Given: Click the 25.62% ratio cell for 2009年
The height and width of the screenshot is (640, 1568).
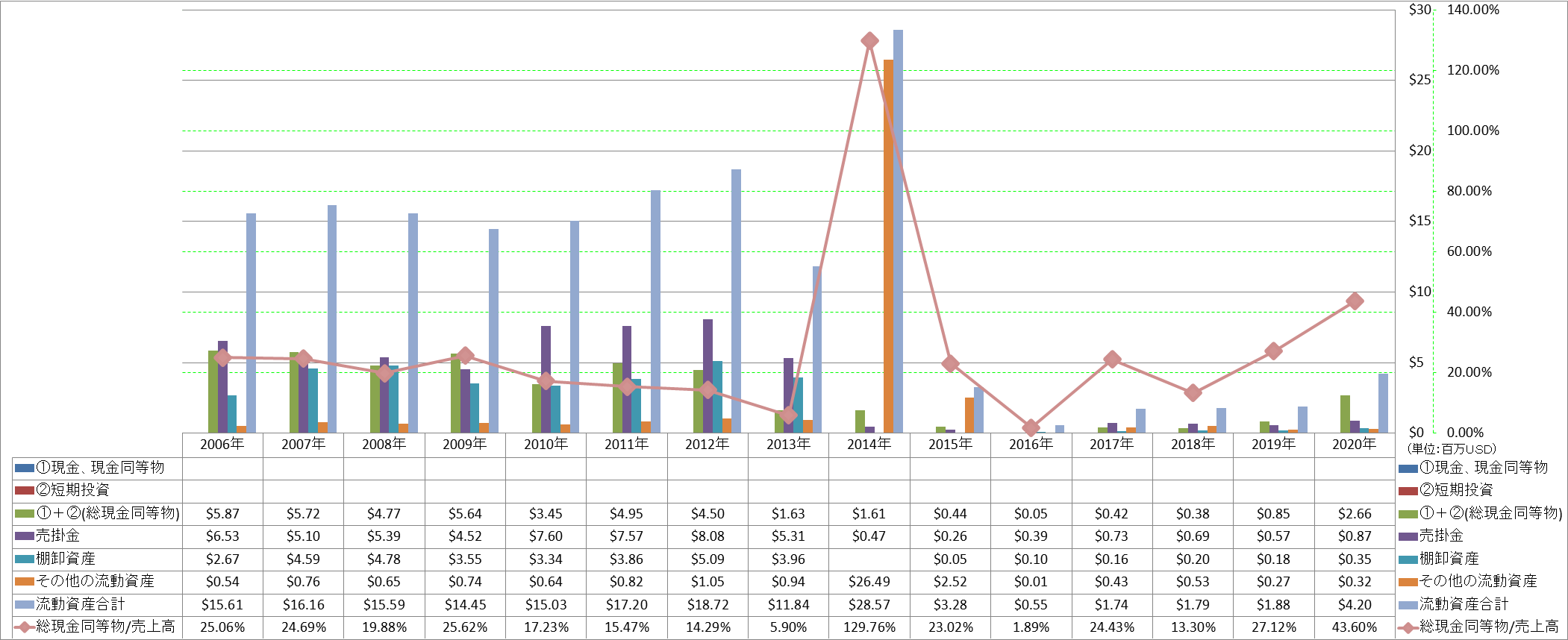Looking at the screenshot, I should 465,627.
